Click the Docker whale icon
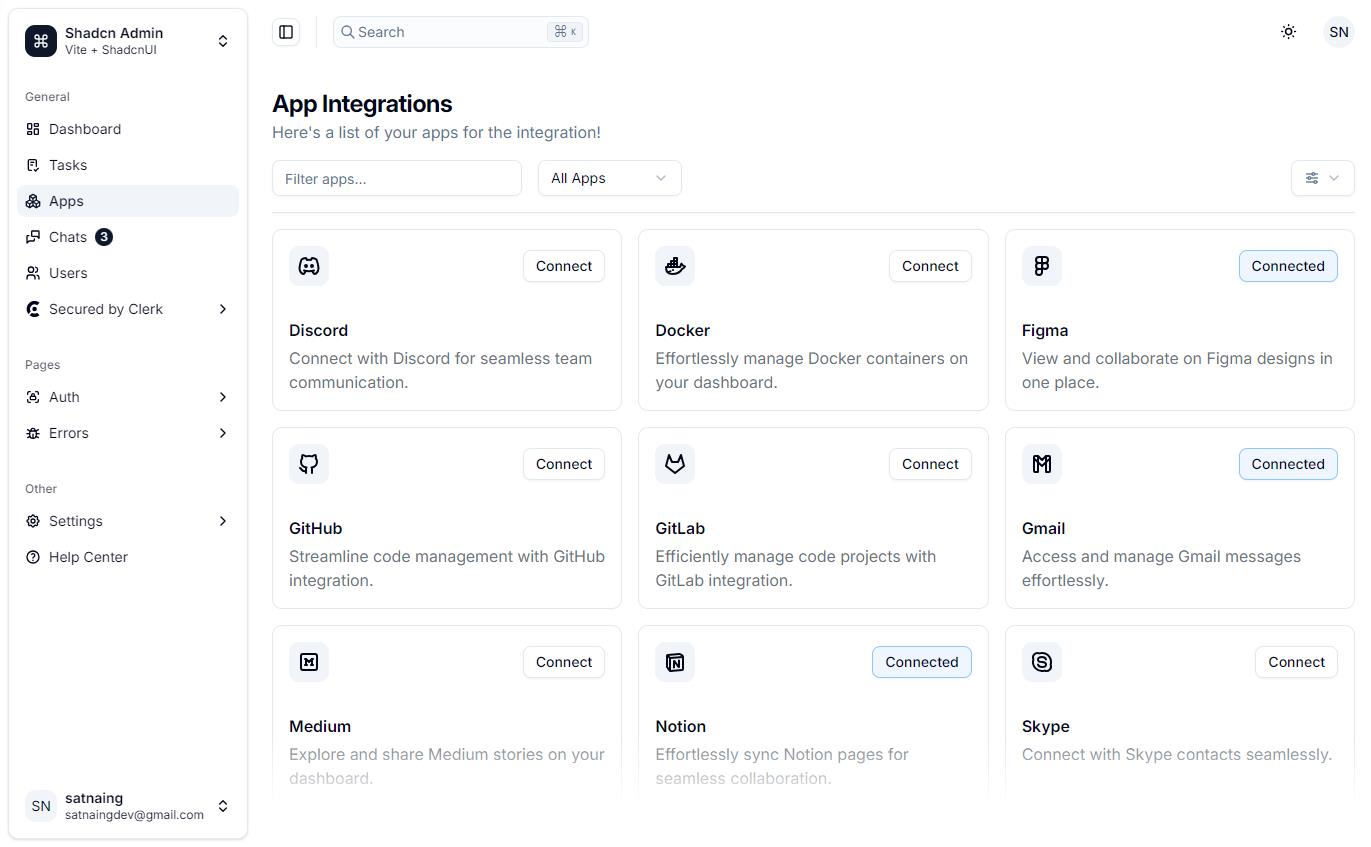Viewport: 1371px width, 847px height. [x=675, y=266]
